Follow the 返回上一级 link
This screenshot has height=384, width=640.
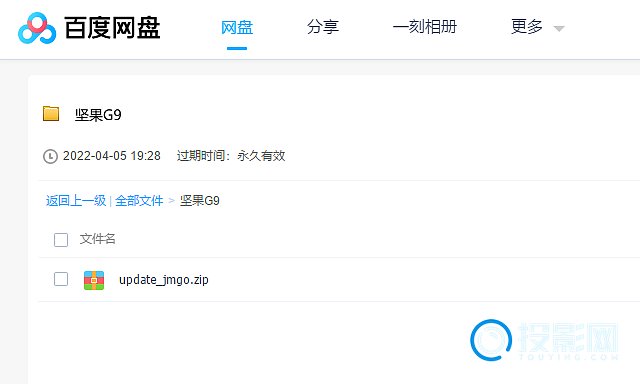click(76, 200)
